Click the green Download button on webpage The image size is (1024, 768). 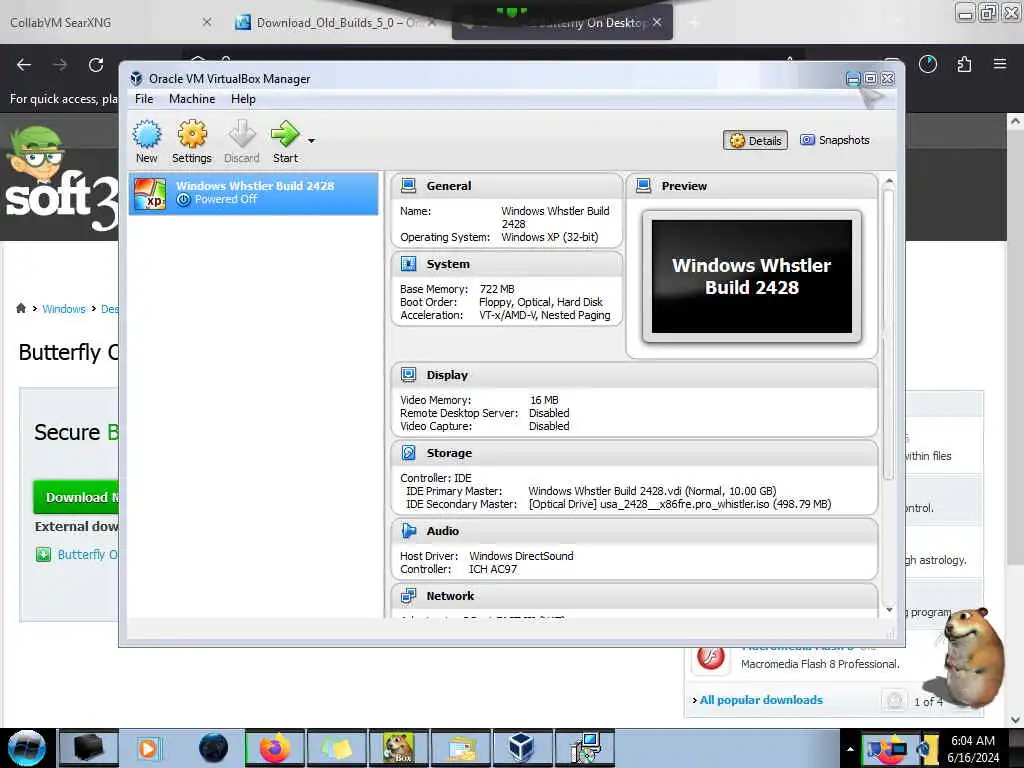pos(76,497)
